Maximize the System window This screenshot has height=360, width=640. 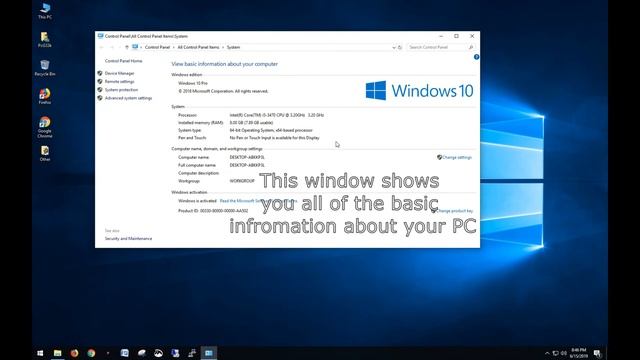(456, 36)
